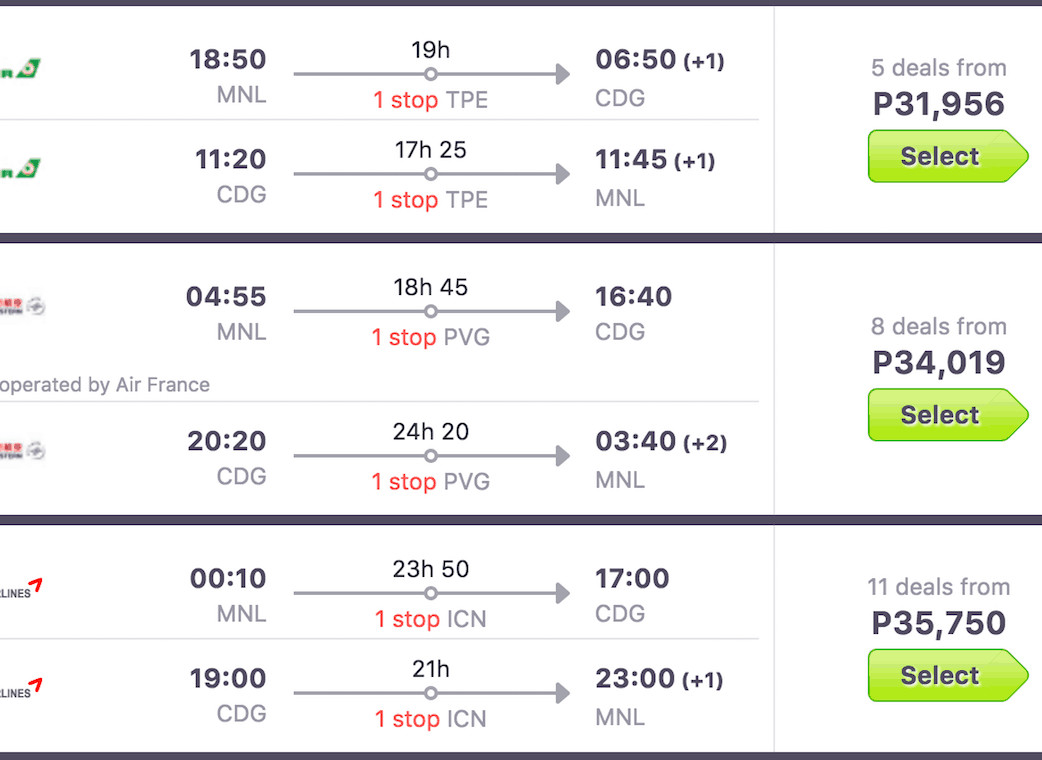Click the Asiana Airlines logo on the 19:00 flight
The height and width of the screenshot is (760, 1042).
pos(22,688)
